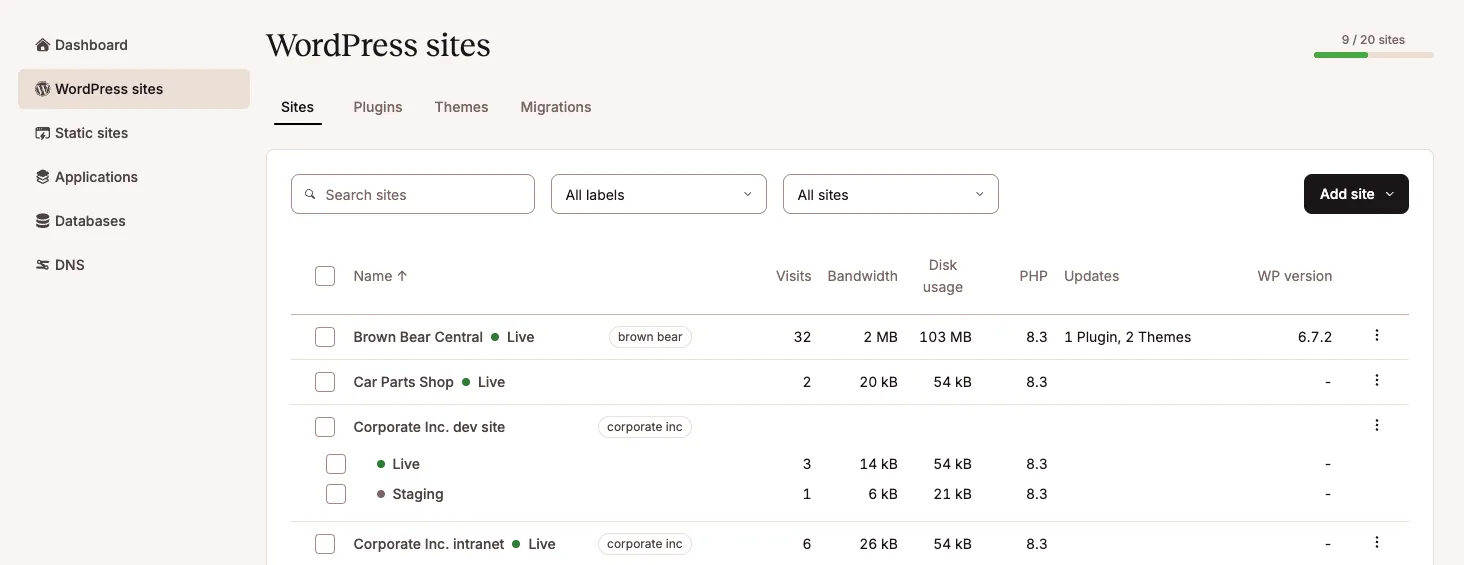Open the All sites dropdown

(x=891, y=194)
